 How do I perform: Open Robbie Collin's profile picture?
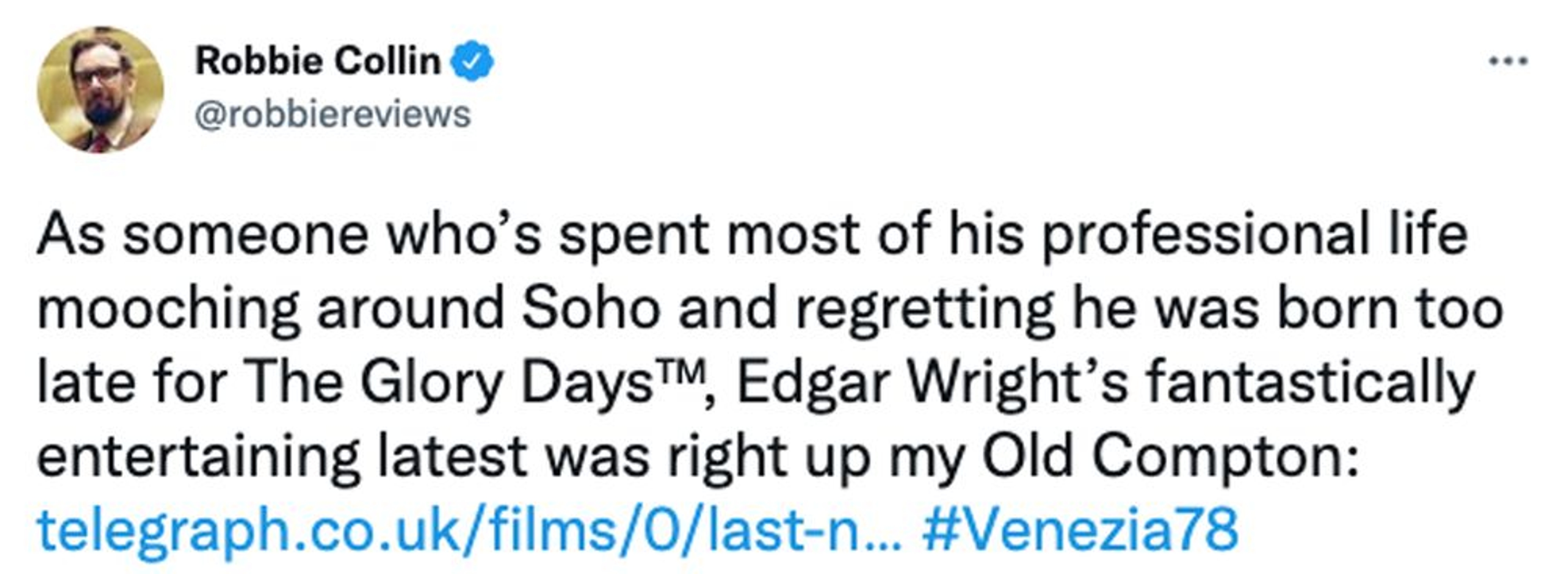[100, 90]
